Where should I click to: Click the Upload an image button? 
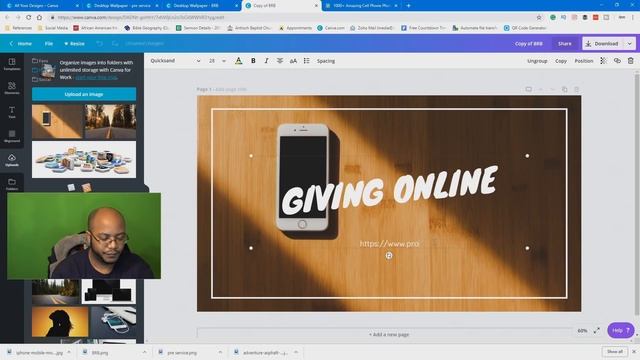point(84,94)
